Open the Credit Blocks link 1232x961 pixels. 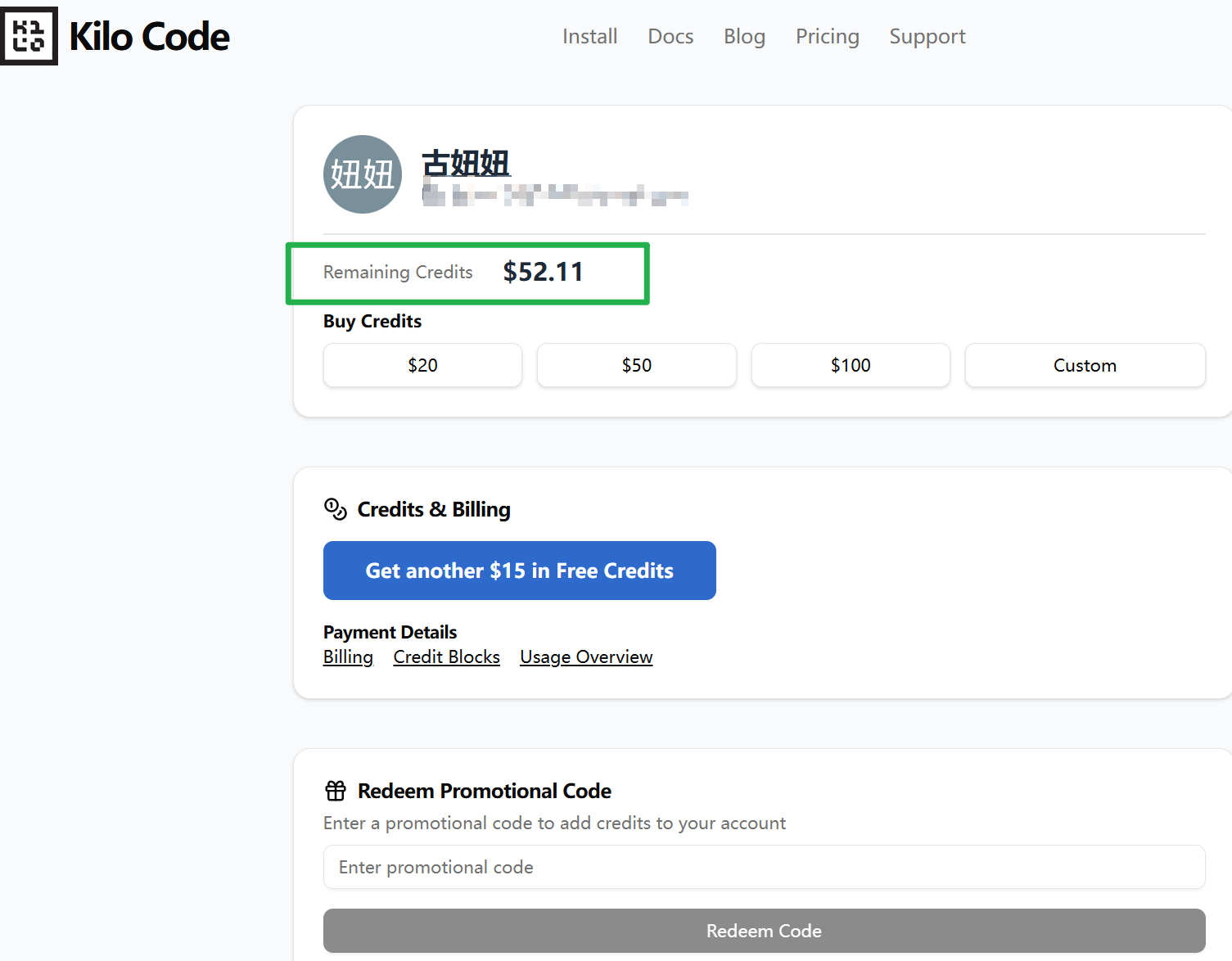[x=446, y=656]
